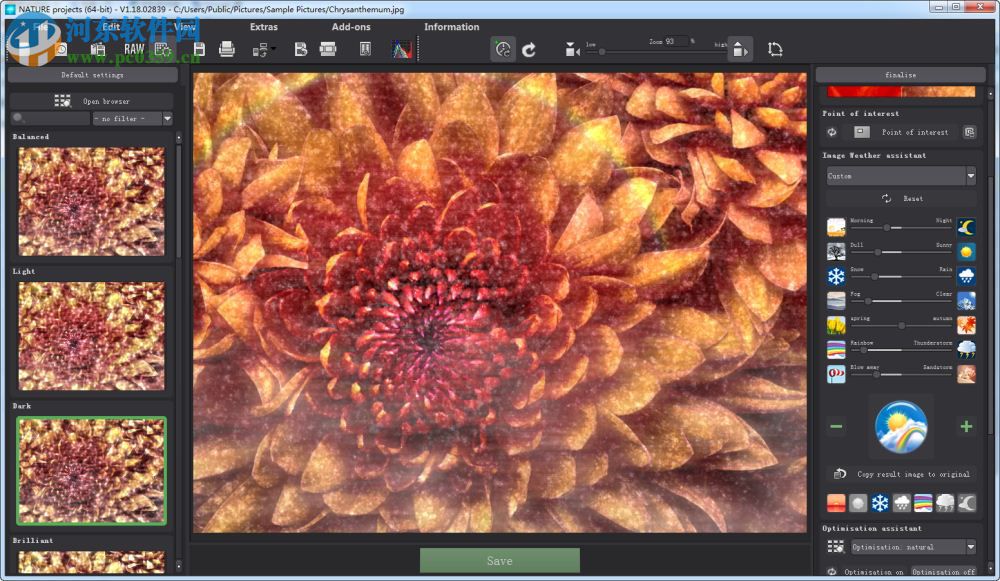Image resolution: width=1000 pixels, height=581 pixels.
Task: Open the RAW module from the toolbar
Action: click(134, 49)
